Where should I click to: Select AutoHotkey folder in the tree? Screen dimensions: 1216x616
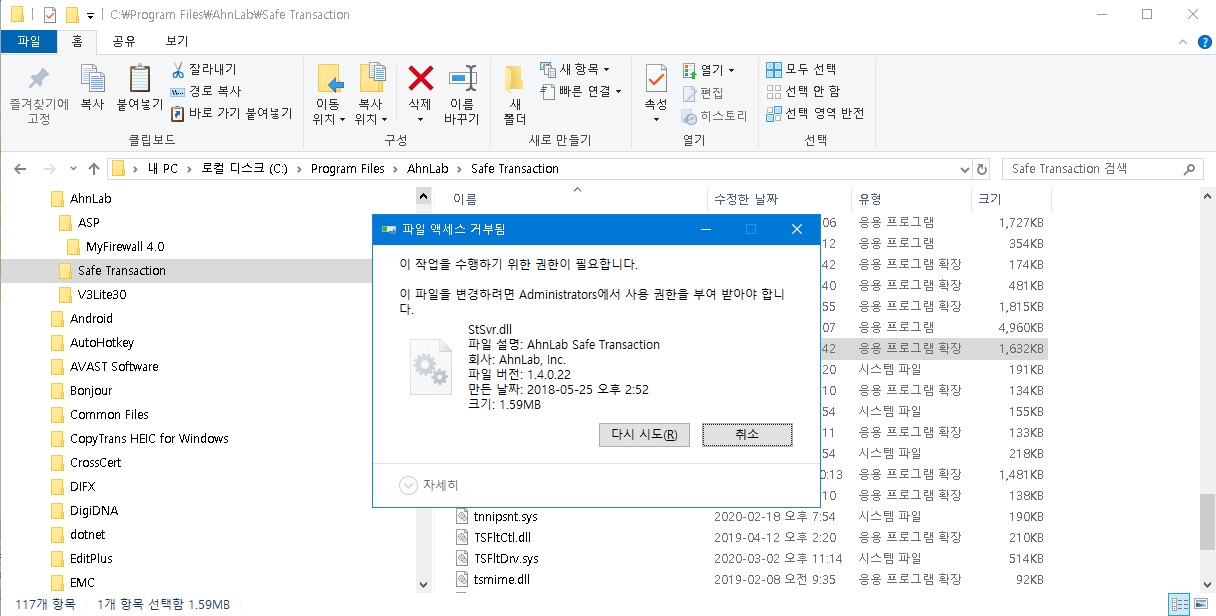(x=101, y=342)
